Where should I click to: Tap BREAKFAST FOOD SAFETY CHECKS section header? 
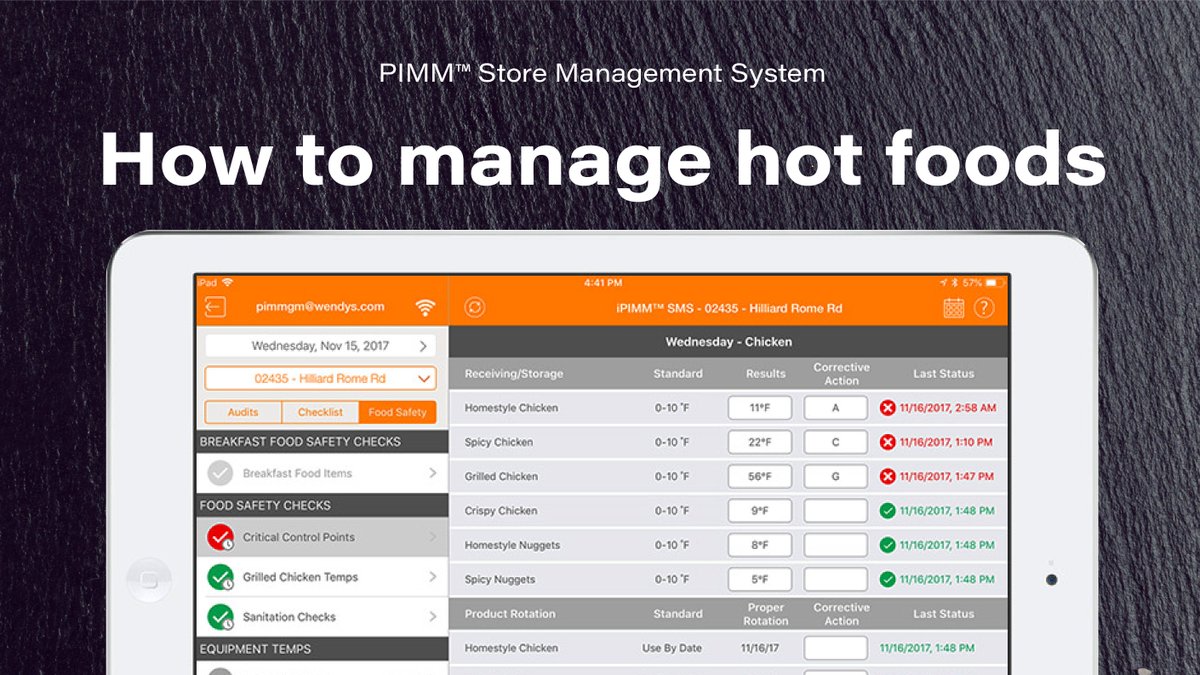322,441
